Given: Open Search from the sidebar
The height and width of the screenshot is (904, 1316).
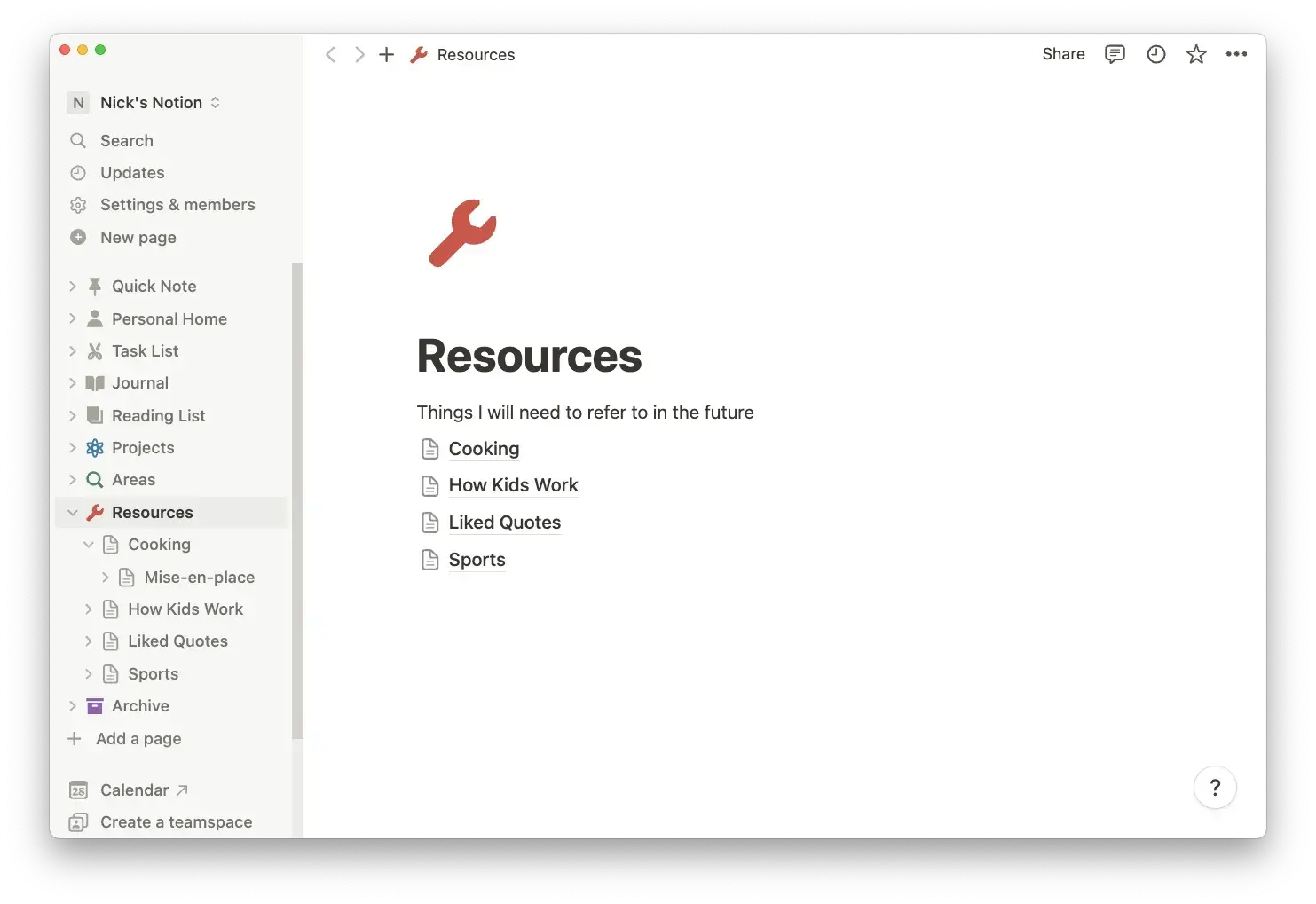Looking at the screenshot, I should click(125, 140).
